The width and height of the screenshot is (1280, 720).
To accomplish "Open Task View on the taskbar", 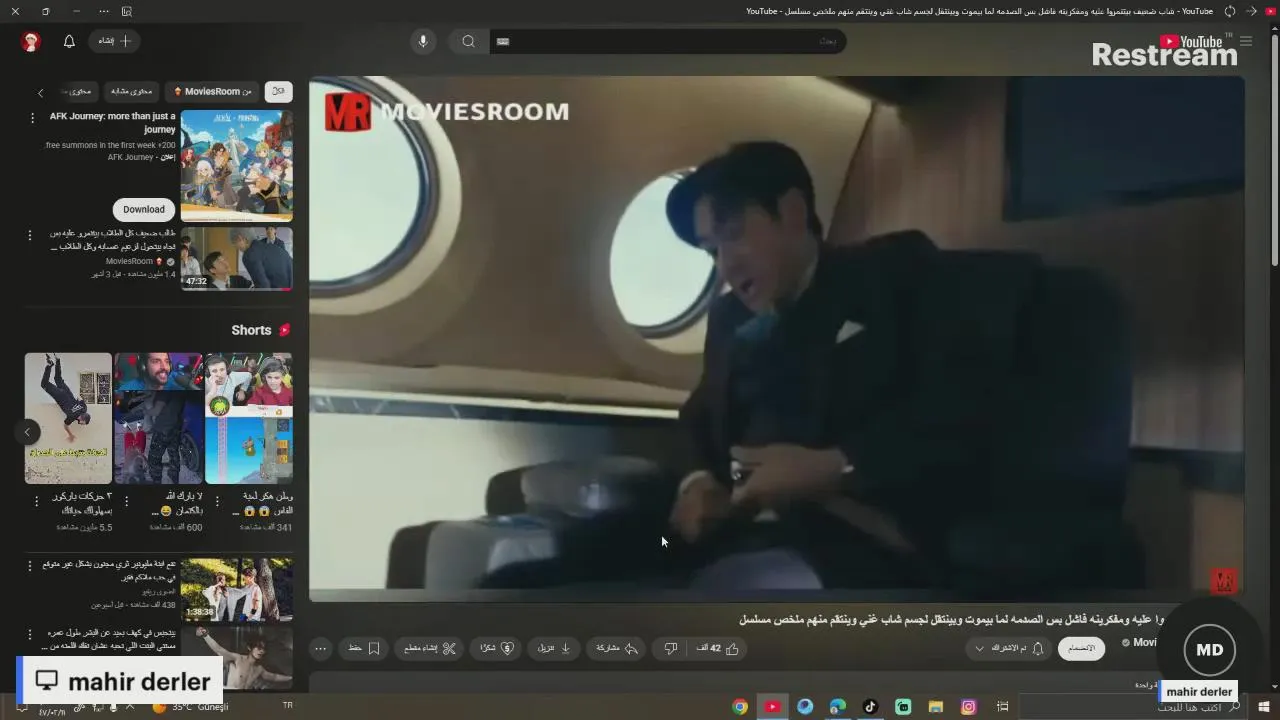I will [x=1003, y=707].
